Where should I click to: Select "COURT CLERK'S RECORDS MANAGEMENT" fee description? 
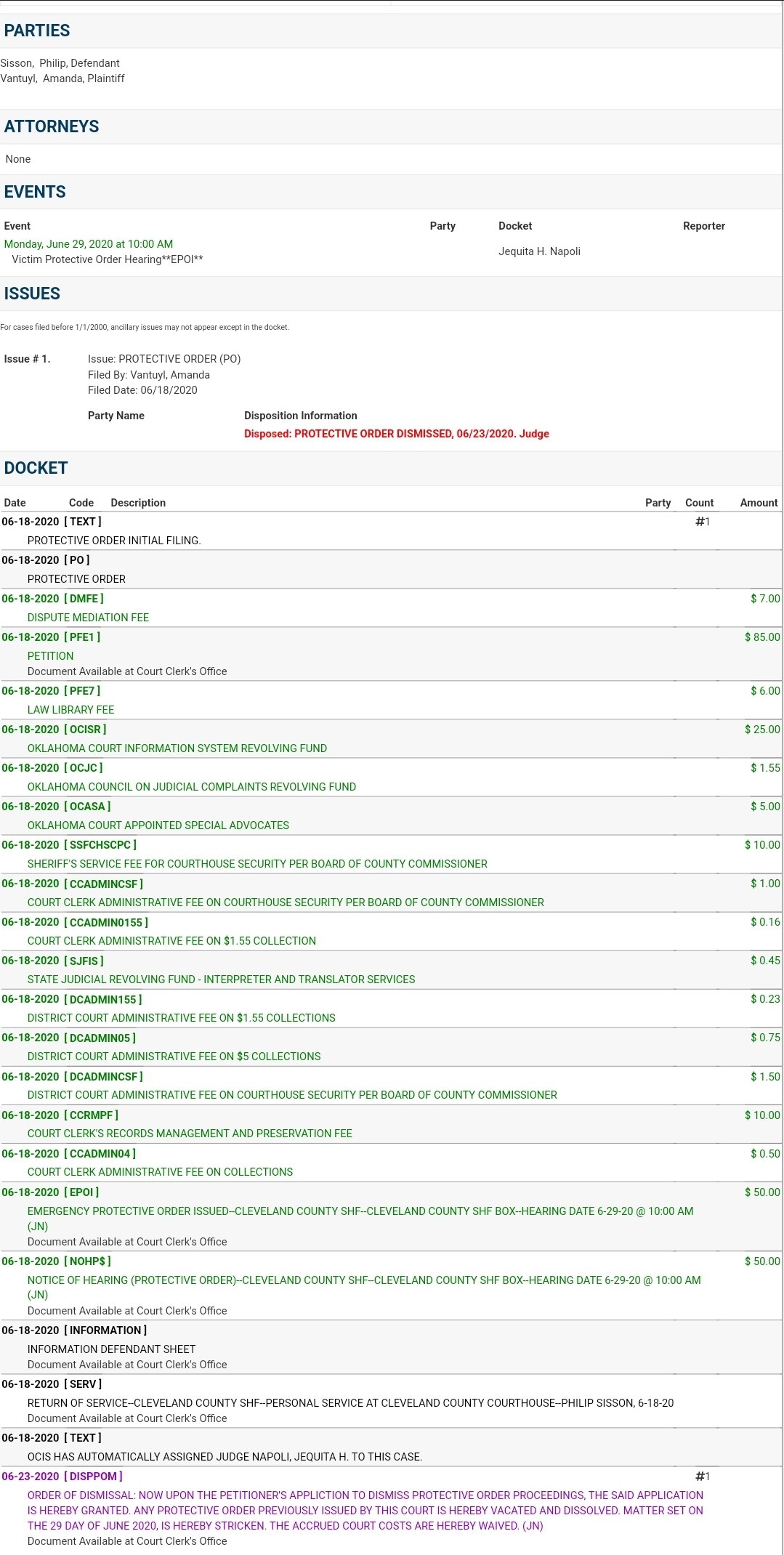[190, 1134]
